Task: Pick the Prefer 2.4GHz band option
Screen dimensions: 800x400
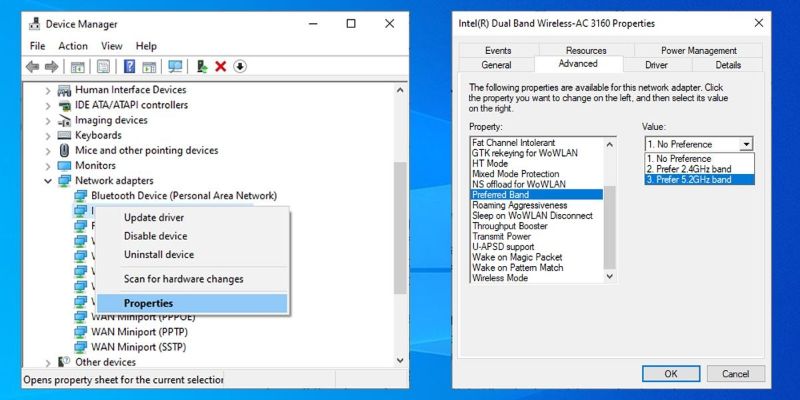Action: pyautogui.click(x=688, y=169)
